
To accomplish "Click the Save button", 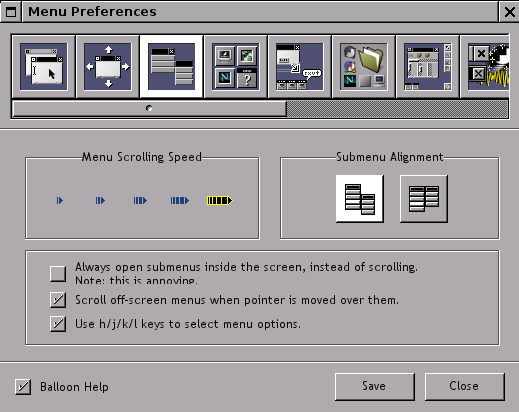I will tap(375, 387).
